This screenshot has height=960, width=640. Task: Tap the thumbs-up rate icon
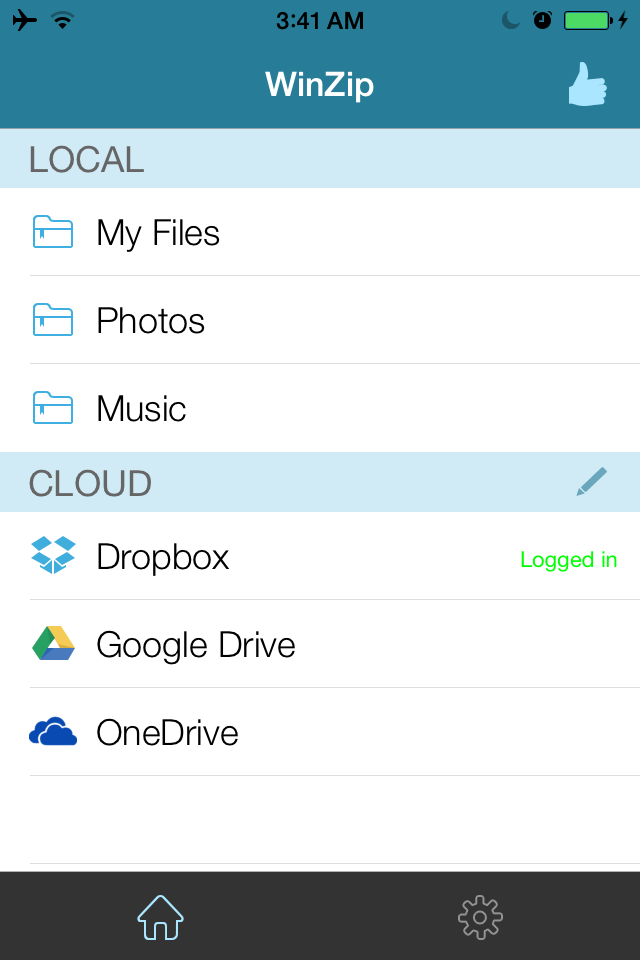(587, 84)
